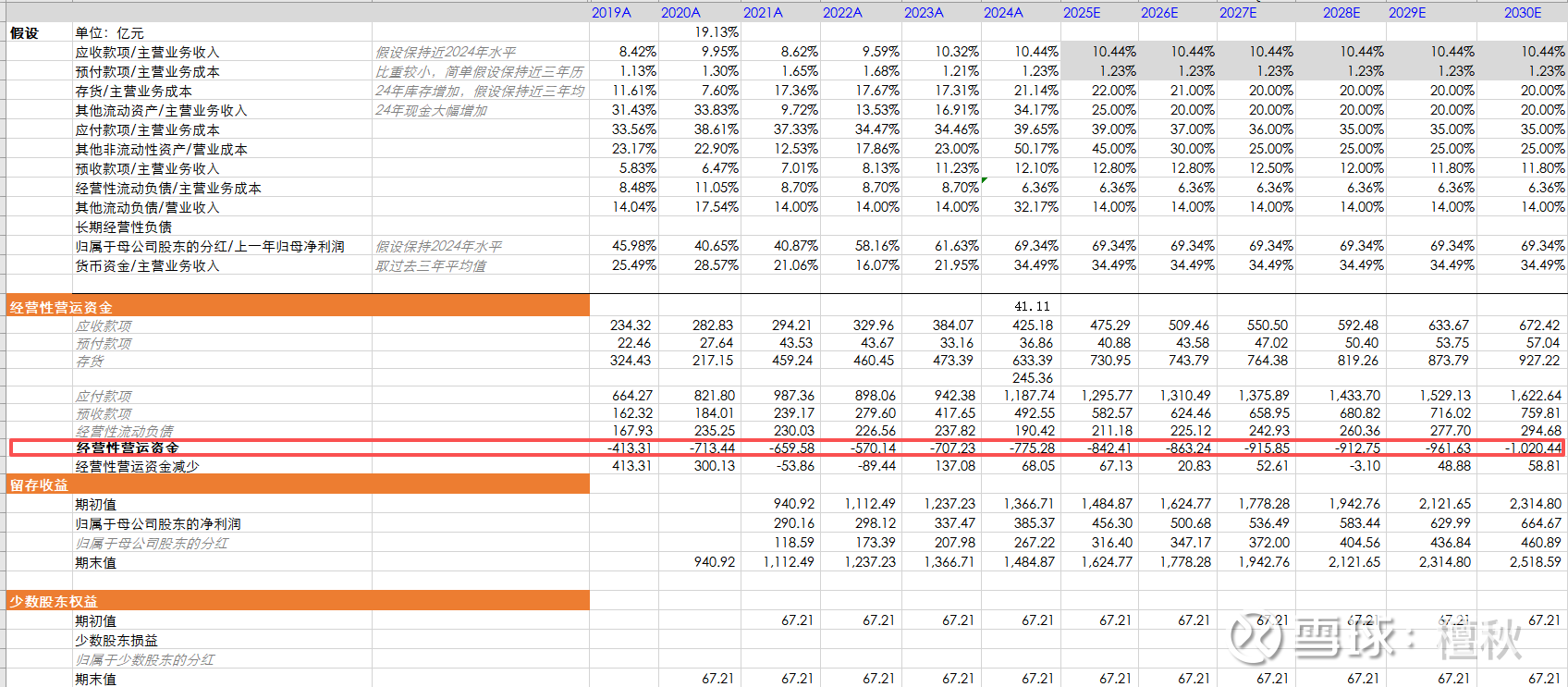Select the note 24年现金大幅增加
This screenshot has height=687, width=1568.
(x=431, y=111)
